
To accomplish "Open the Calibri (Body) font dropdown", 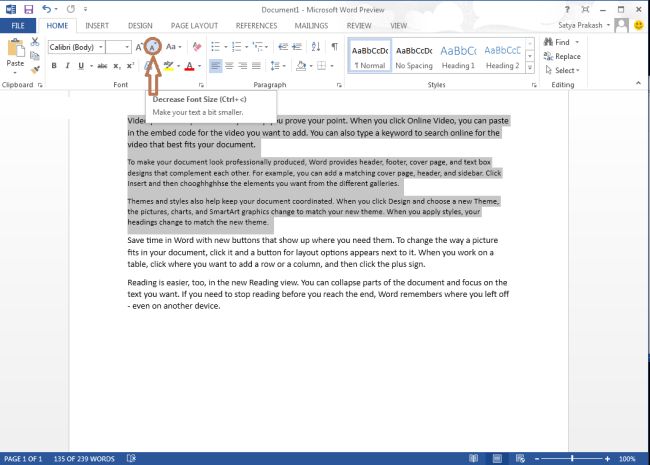I will [100, 47].
